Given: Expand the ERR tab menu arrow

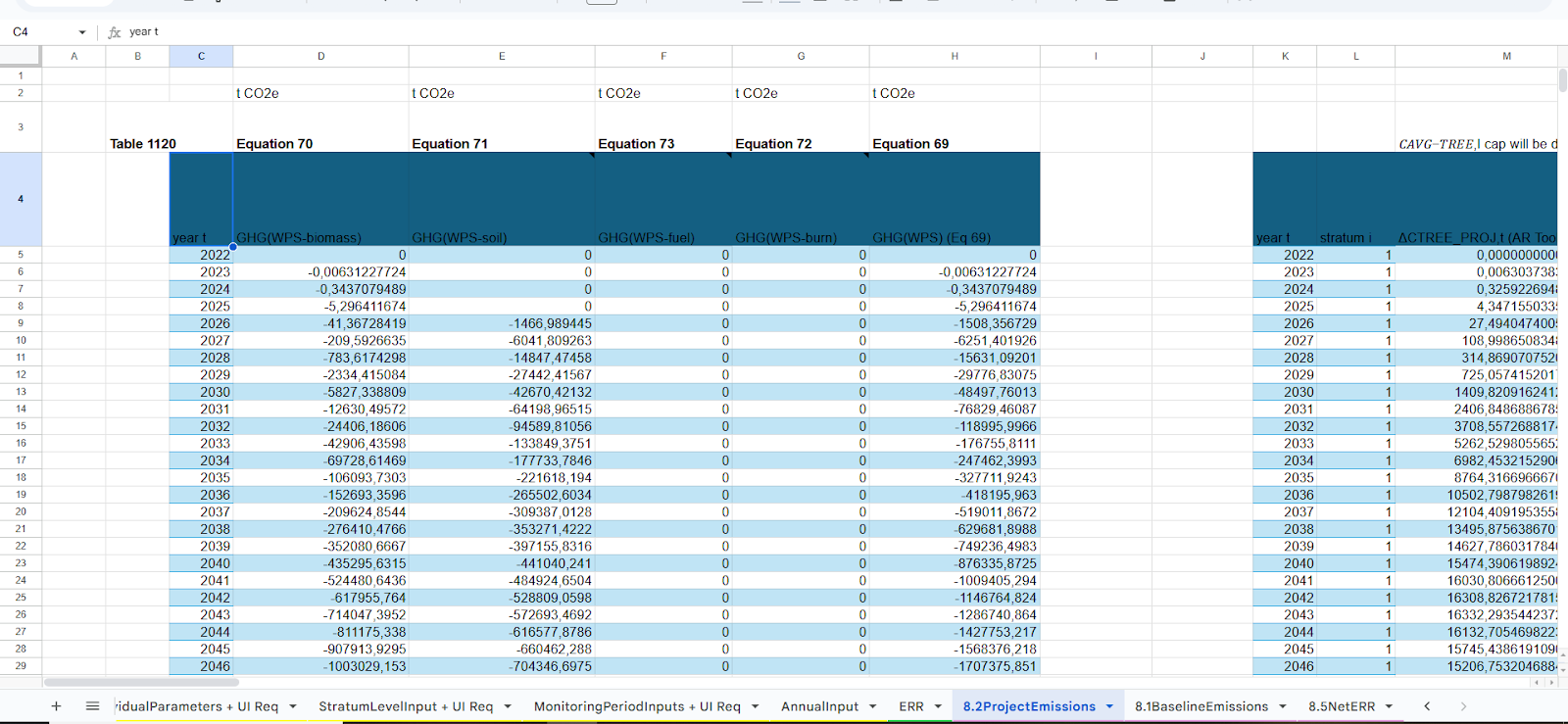Looking at the screenshot, I should pyautogui.click(x=938, y=706).
